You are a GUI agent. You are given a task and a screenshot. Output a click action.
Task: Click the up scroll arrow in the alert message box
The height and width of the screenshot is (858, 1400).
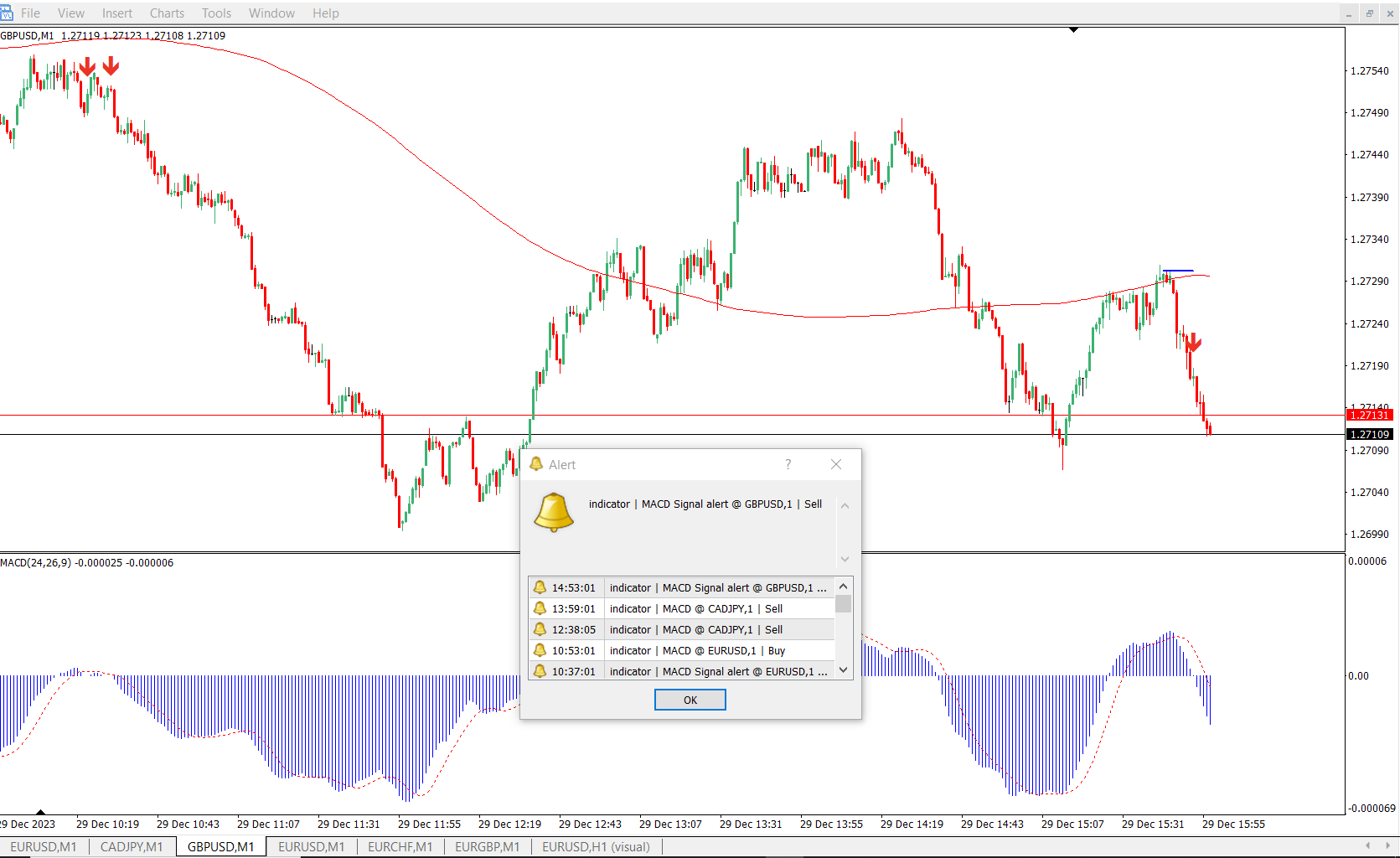[x=845, y=504]
